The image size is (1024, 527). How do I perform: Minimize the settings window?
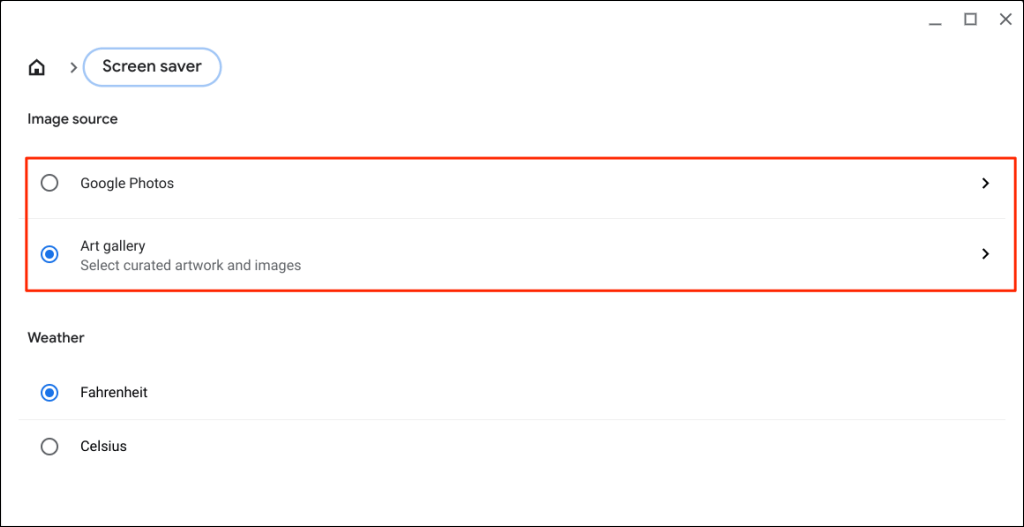934,20
